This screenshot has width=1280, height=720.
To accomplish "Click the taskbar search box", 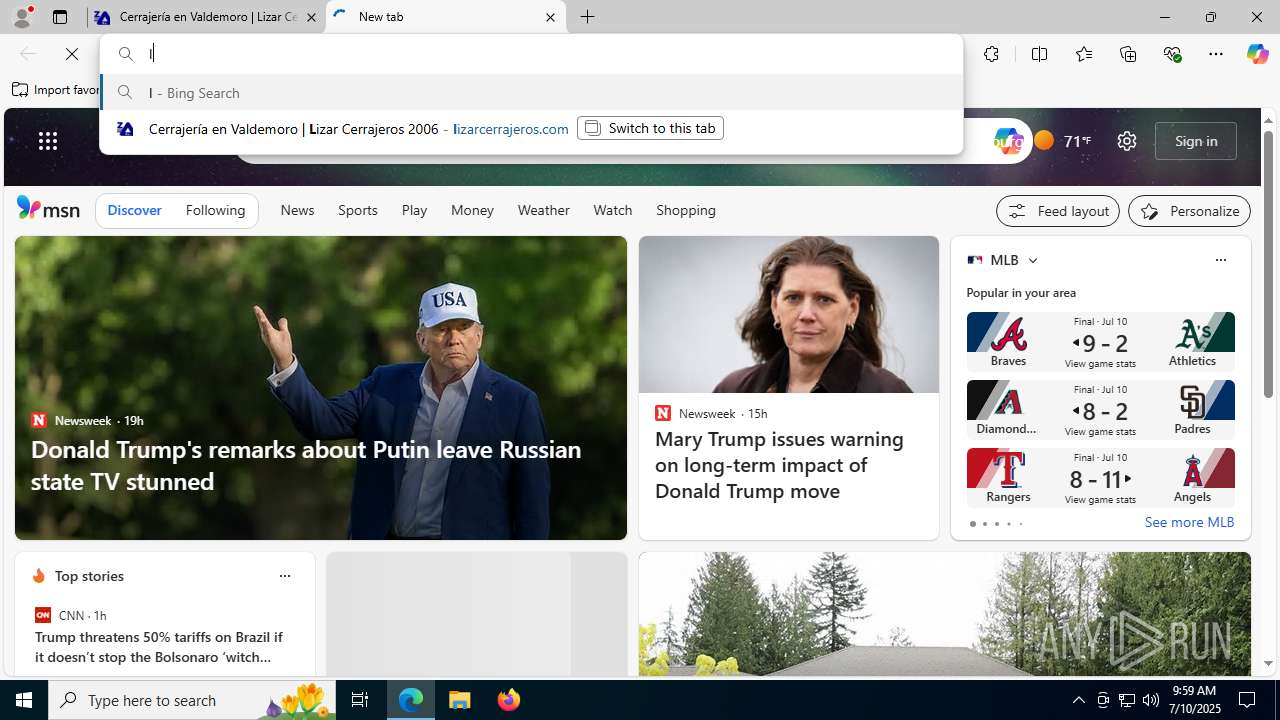I will coord(193,700).
